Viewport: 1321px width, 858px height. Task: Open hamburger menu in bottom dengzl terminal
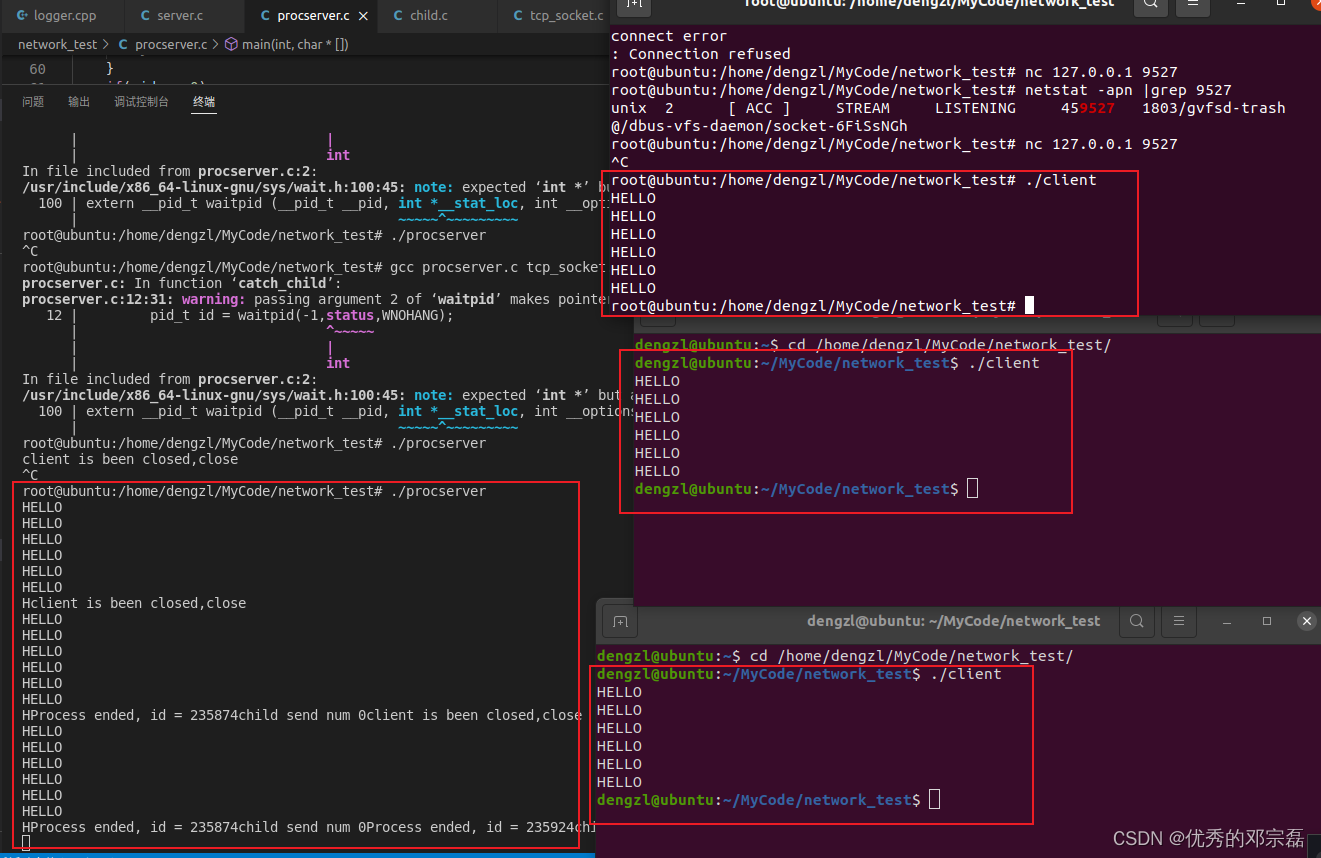click(x=1181, y=621)
